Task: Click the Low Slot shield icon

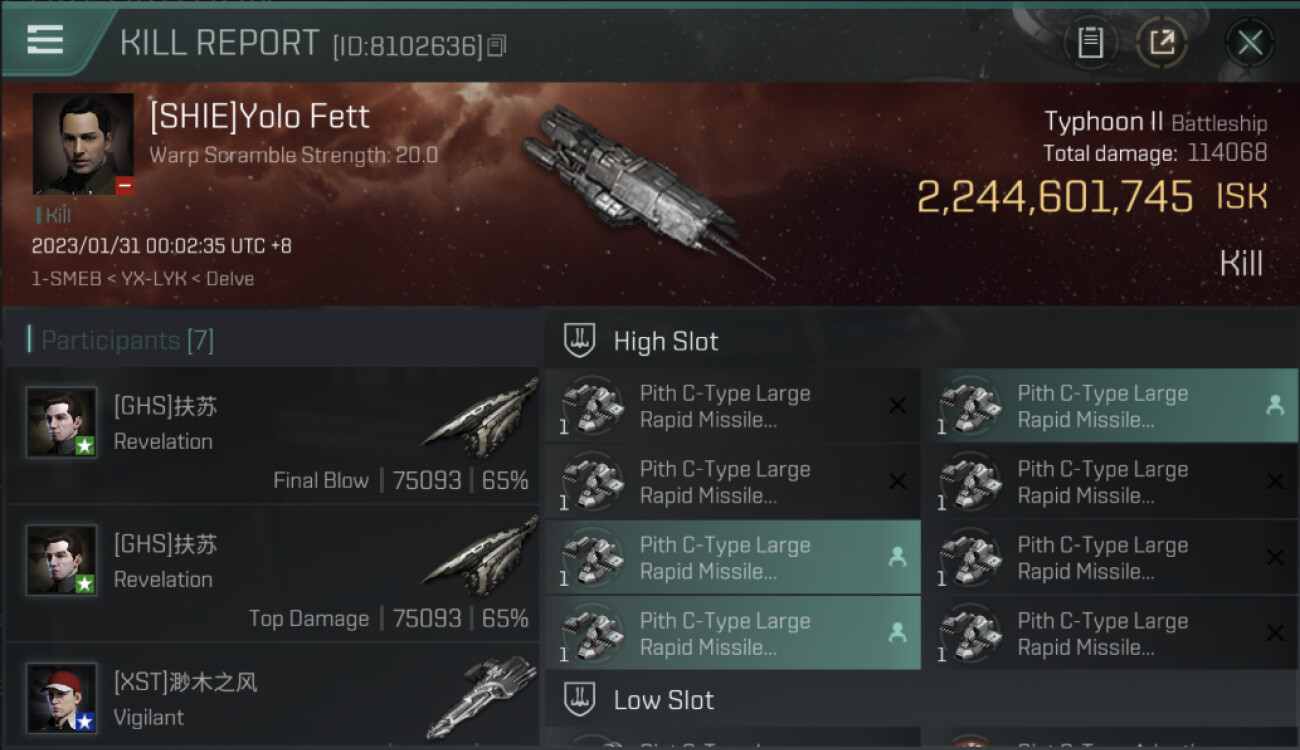Action: pos(580,699)
